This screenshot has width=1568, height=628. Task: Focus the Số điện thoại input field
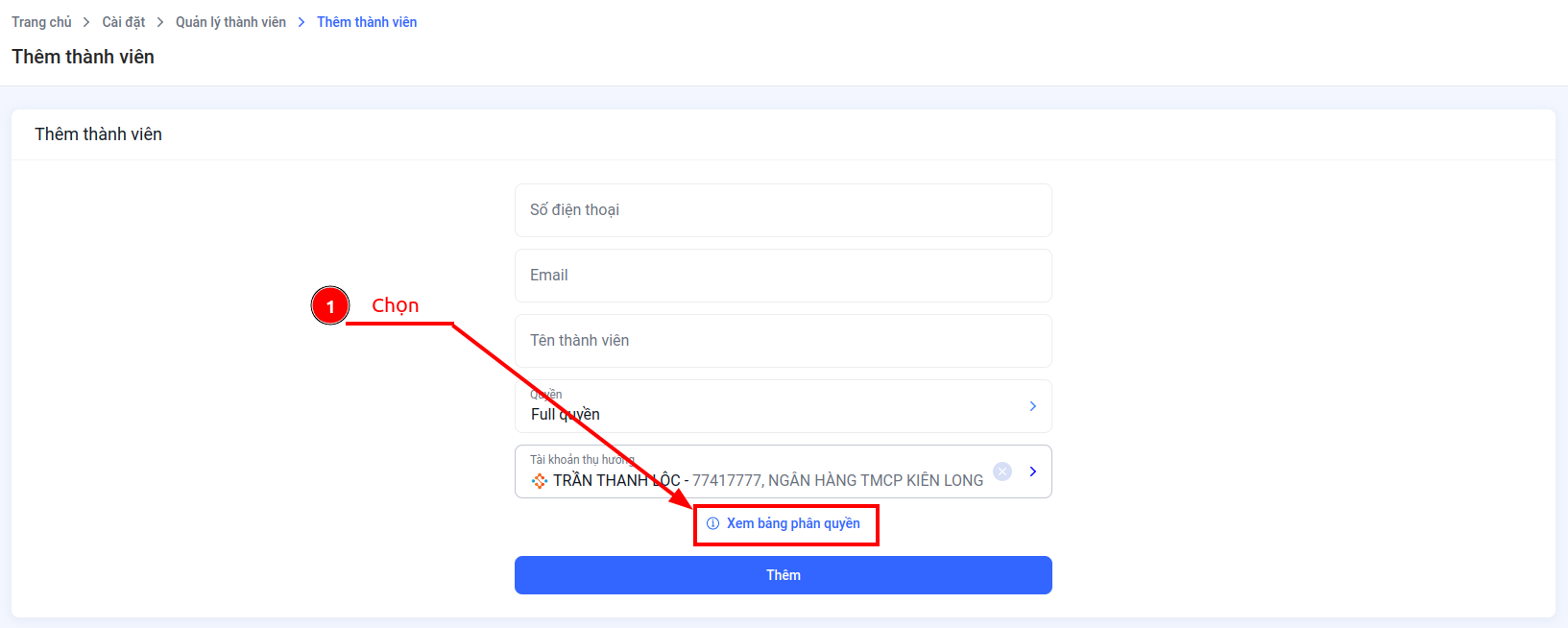pyautogui.click(x=784, y=210)
